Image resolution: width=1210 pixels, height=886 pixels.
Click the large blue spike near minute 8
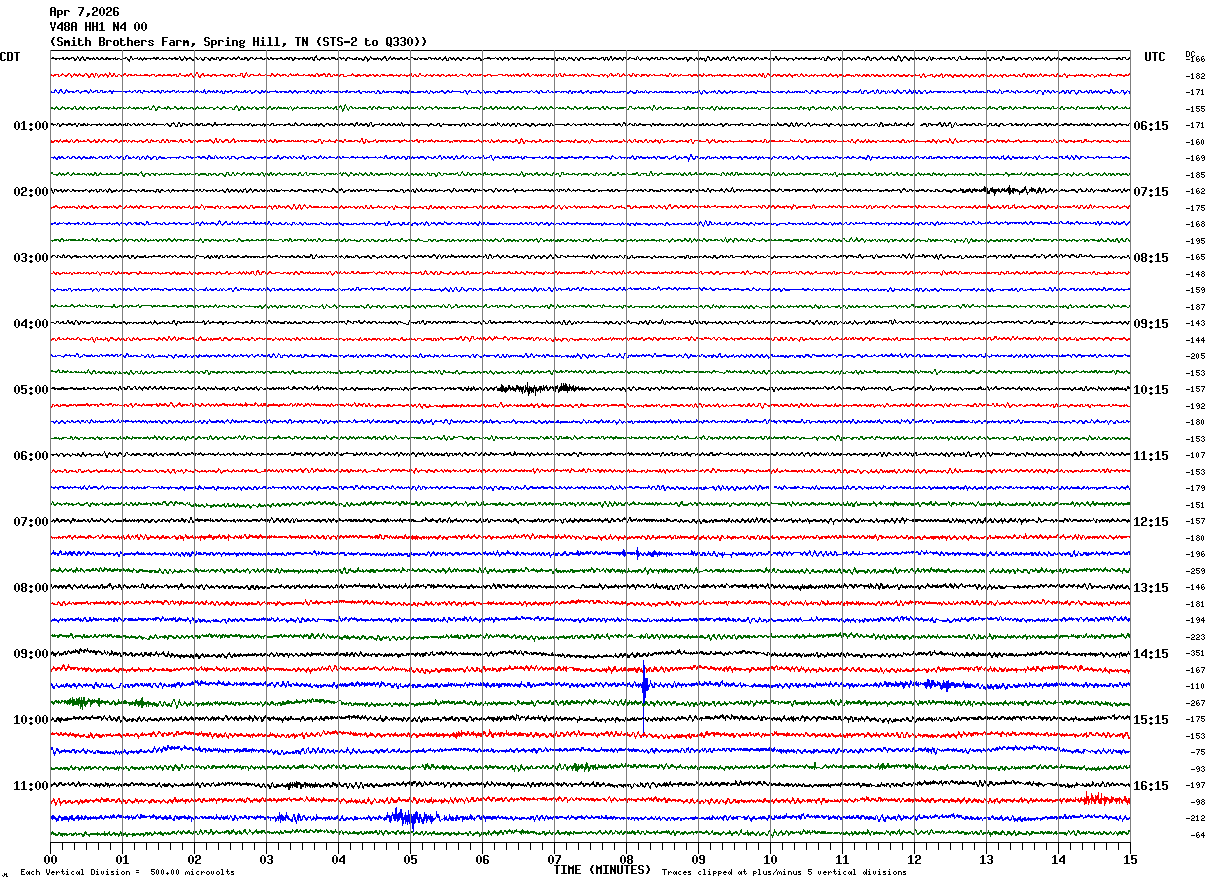[x=645, y=685]
